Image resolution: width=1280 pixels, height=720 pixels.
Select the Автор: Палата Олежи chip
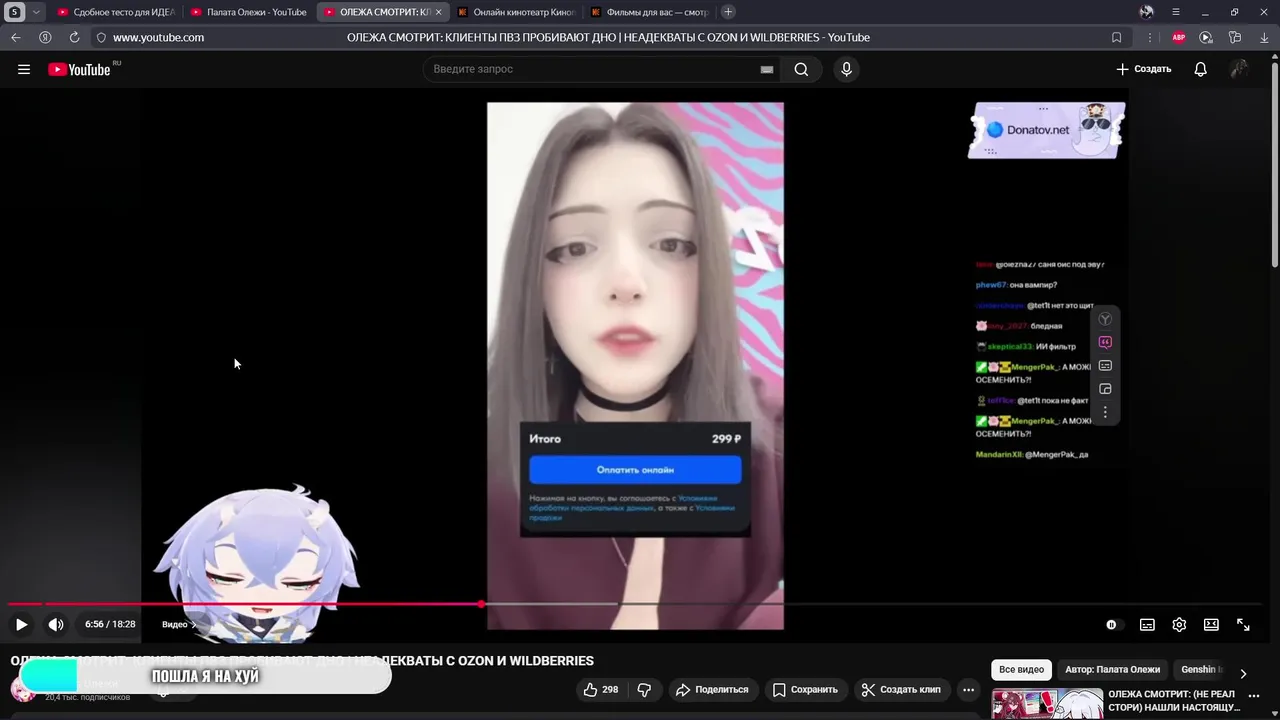pos(1112,669)
